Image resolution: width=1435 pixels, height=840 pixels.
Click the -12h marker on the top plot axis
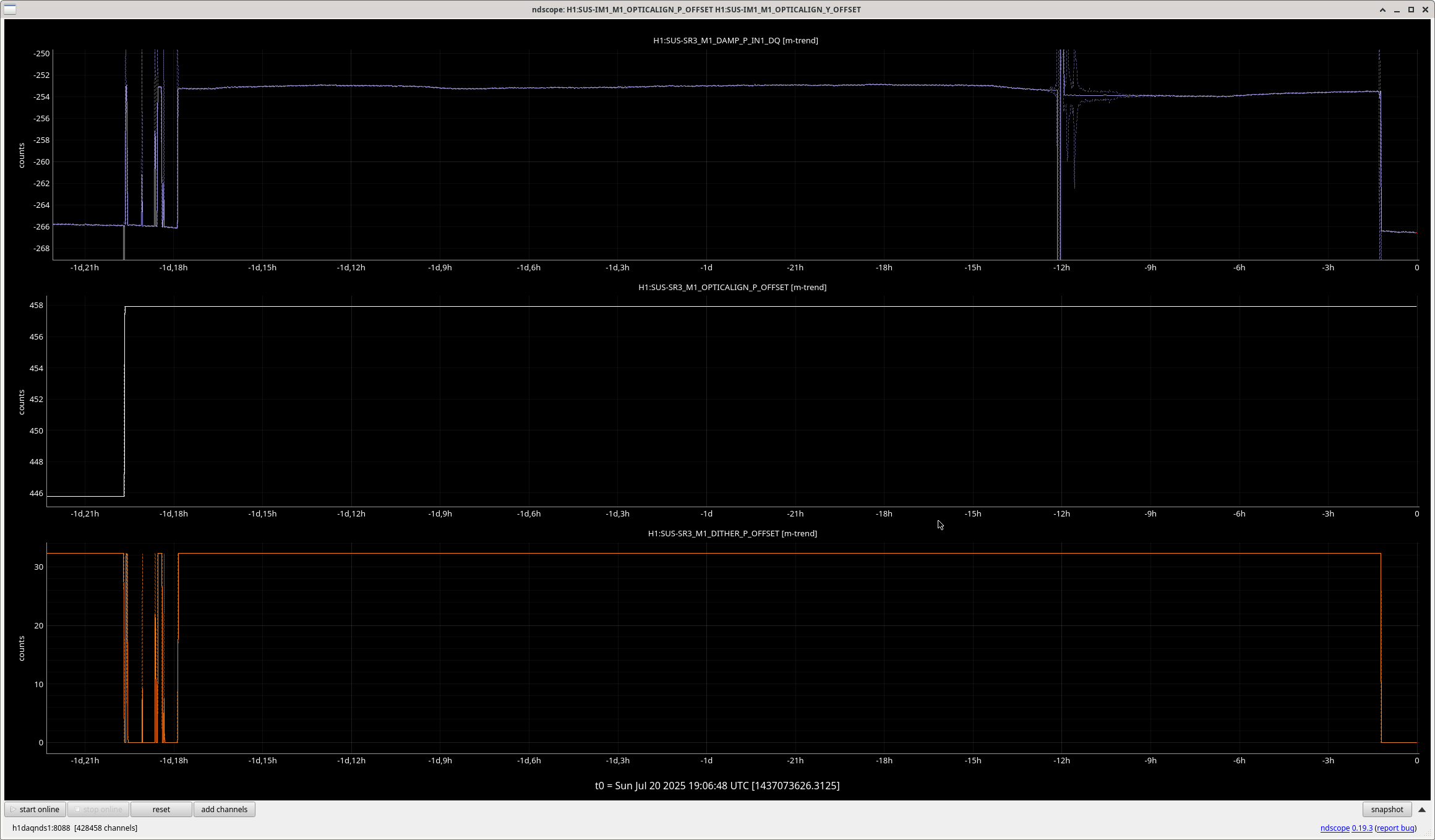(1061, 267)
